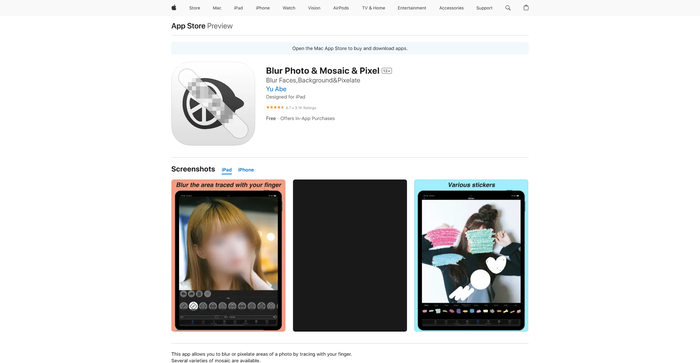
Task: Click the Free Offers In-App Purchases text
Action: tap(300, 118)
